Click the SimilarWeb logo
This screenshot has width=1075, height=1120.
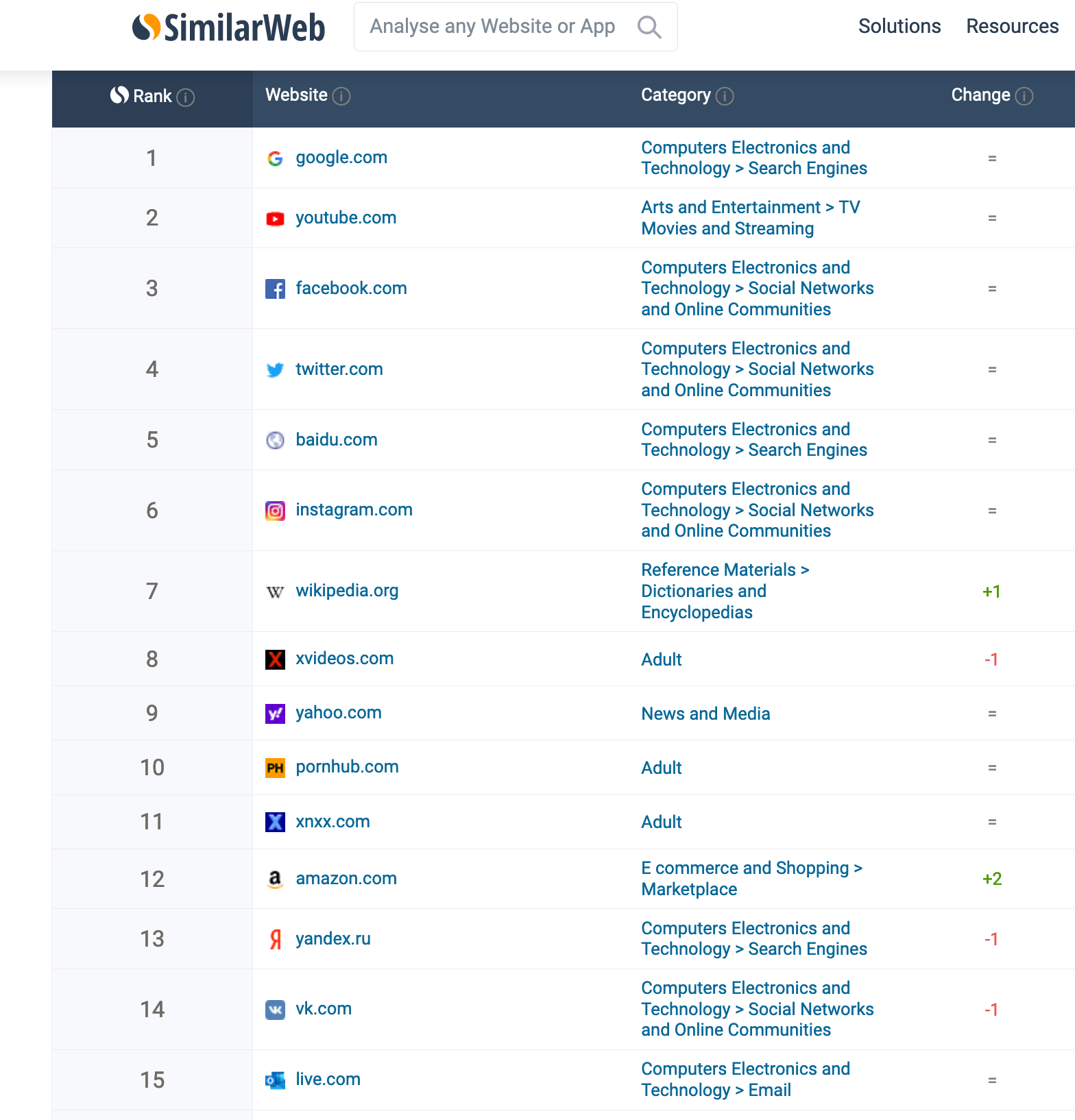228,27
